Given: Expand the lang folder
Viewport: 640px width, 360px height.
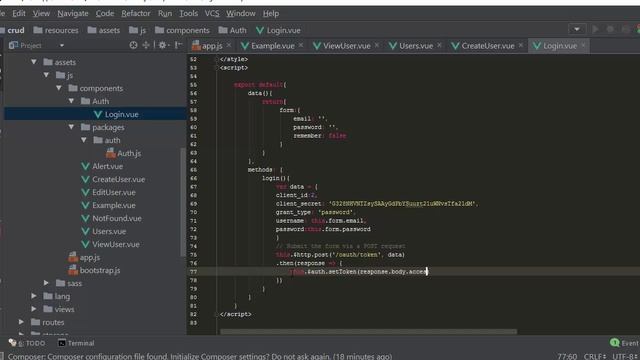Looking at the screenshot, I should coord(34,296).
